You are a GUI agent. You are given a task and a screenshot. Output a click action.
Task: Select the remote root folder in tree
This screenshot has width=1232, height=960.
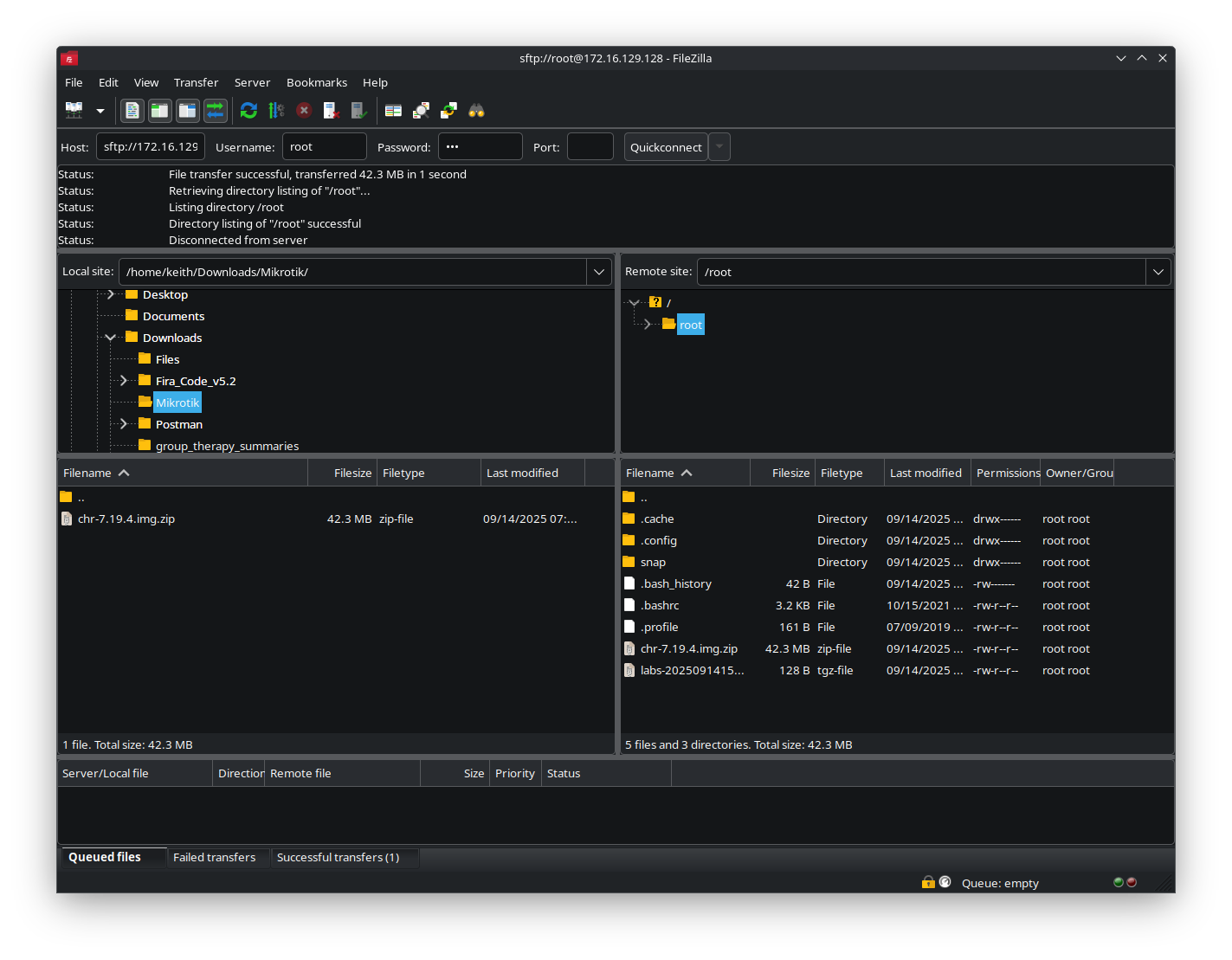691,325
